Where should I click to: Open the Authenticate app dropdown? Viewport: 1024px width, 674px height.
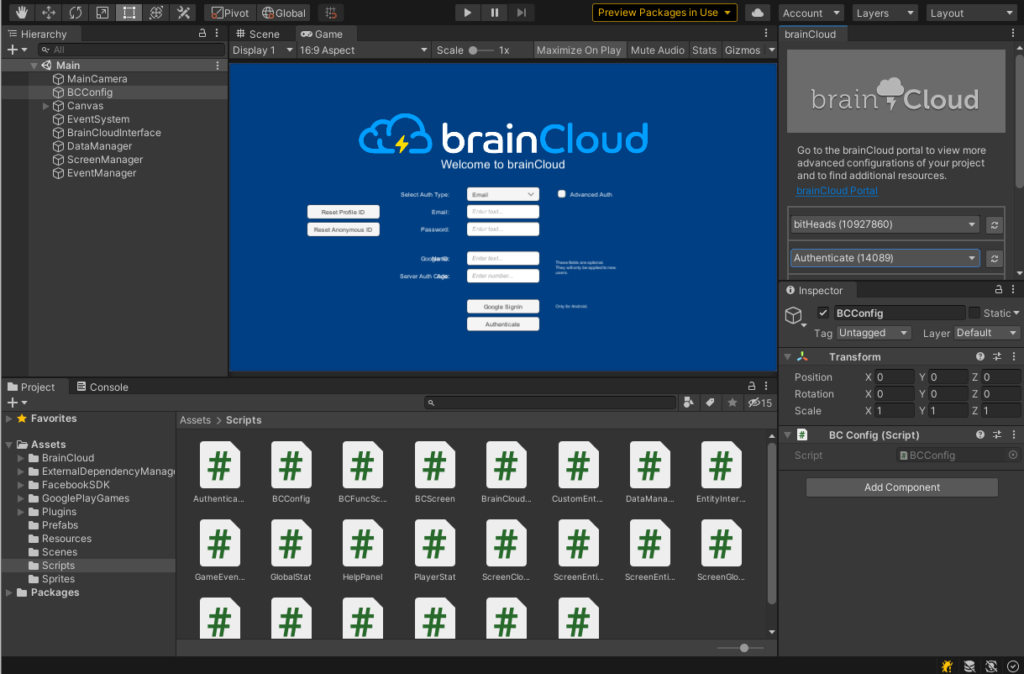885,259
